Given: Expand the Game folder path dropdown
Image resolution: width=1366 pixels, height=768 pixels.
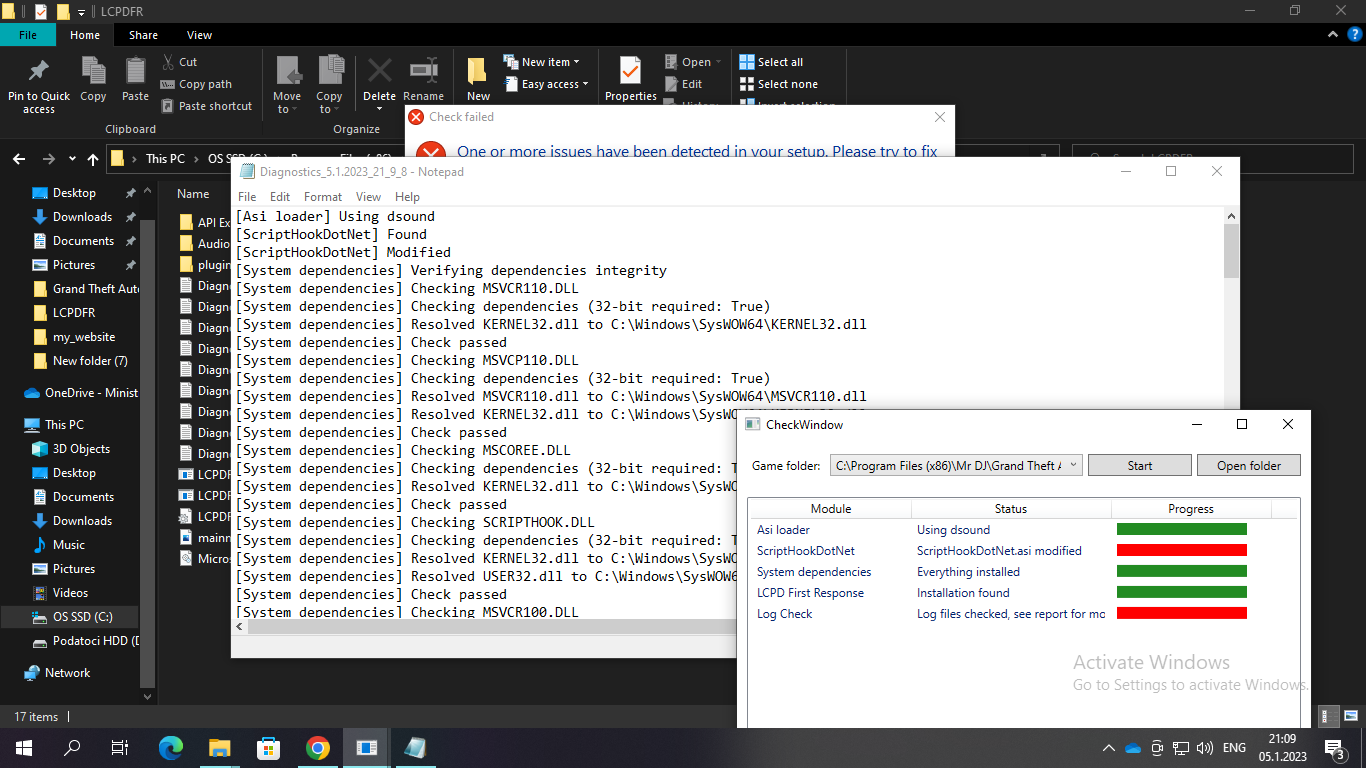Looking at the screenshot, I should (x=1073, y=465).
